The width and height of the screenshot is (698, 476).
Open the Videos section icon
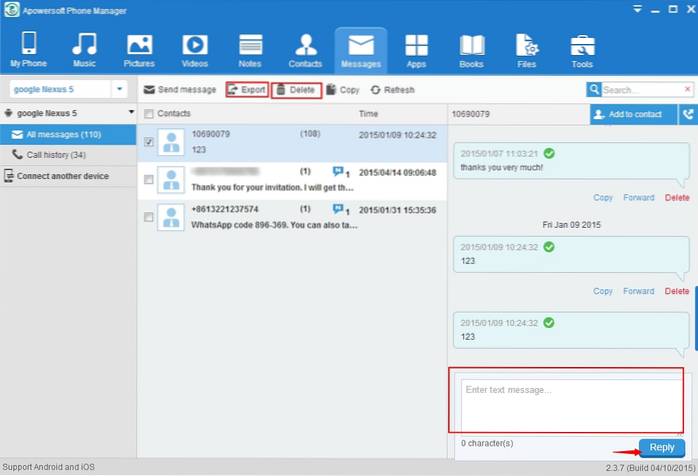(195, 46)
